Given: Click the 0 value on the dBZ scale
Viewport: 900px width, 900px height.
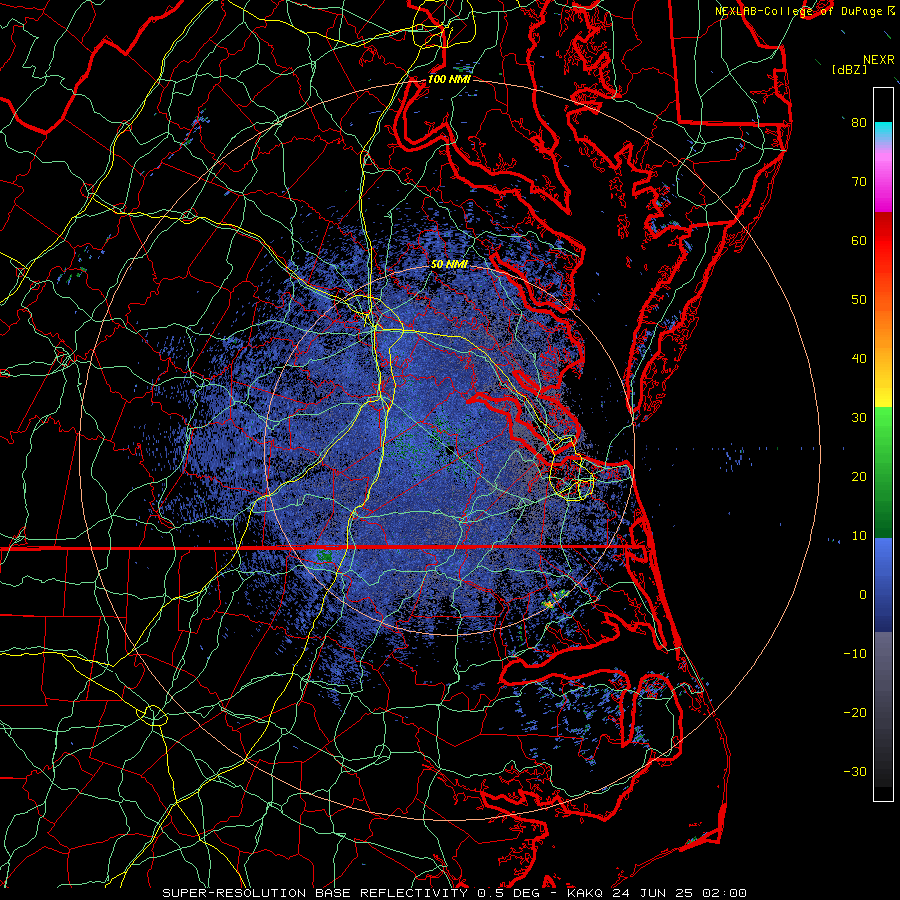Looking at the screenshot, I should click(863, 595).
